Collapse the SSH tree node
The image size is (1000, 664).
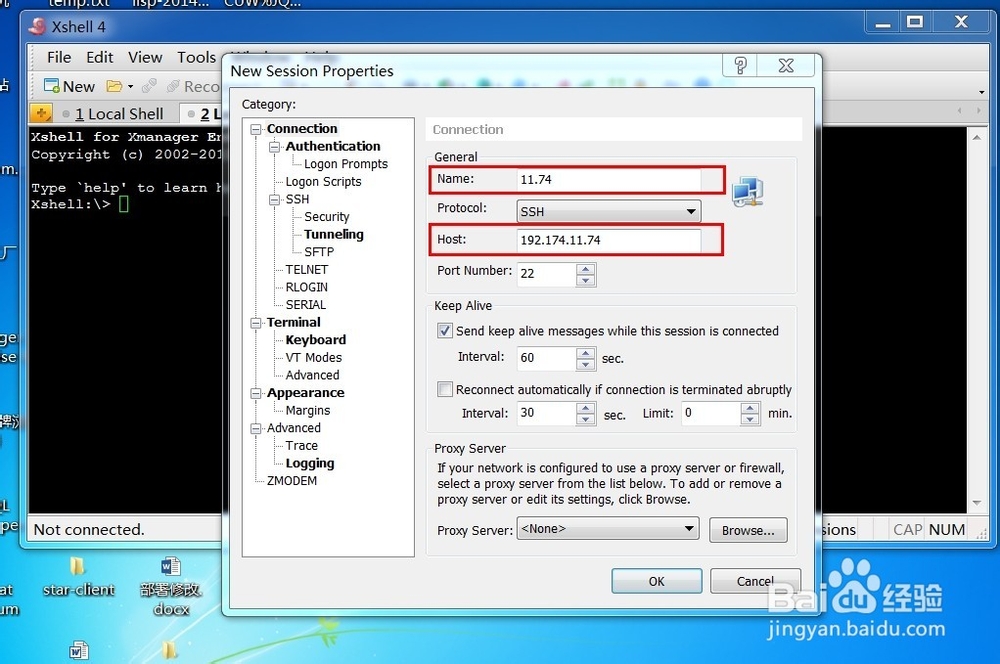click(x=274, y=200)
